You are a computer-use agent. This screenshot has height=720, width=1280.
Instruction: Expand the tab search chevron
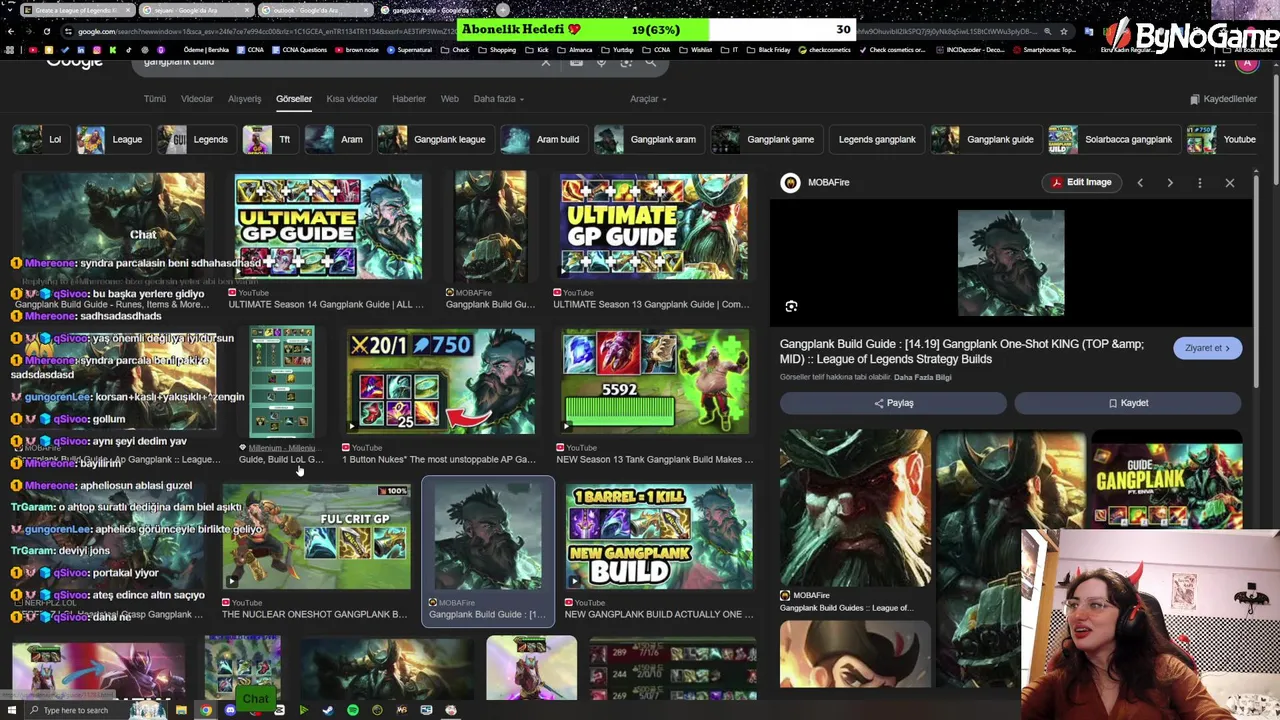pos(11,10)
